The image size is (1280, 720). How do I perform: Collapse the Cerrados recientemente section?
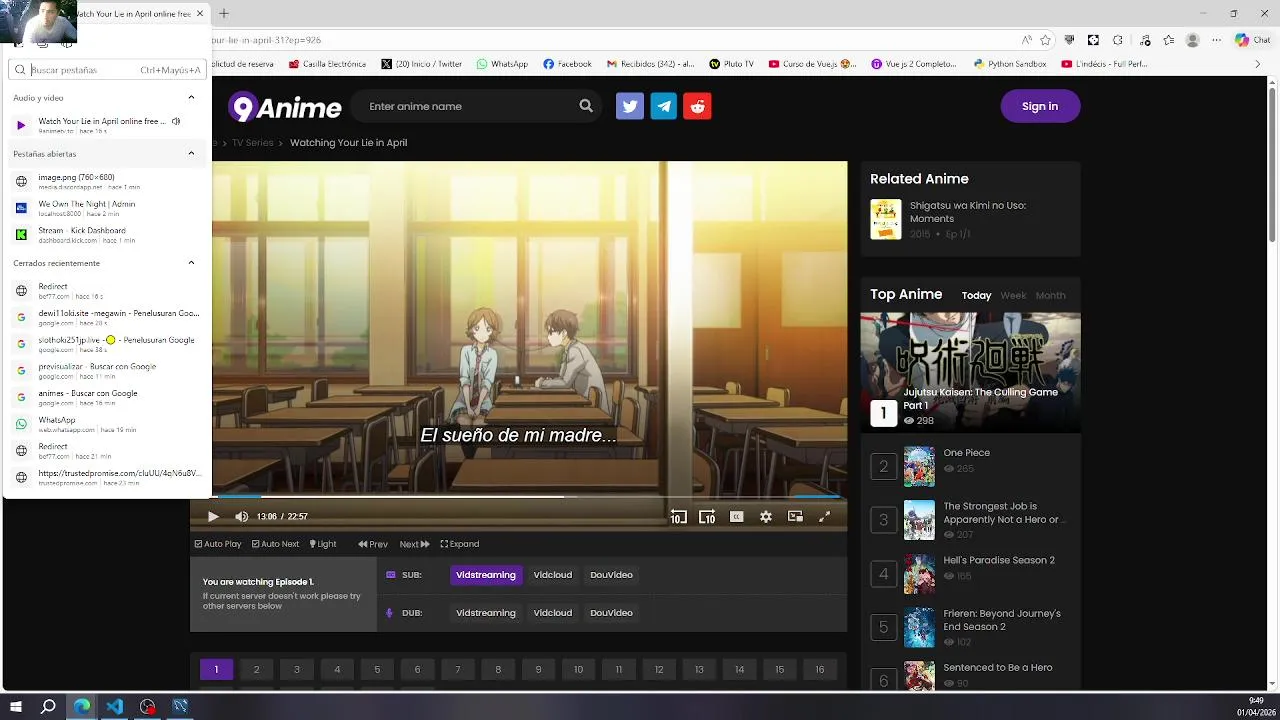pyautogui.click(x=191, y=263)
